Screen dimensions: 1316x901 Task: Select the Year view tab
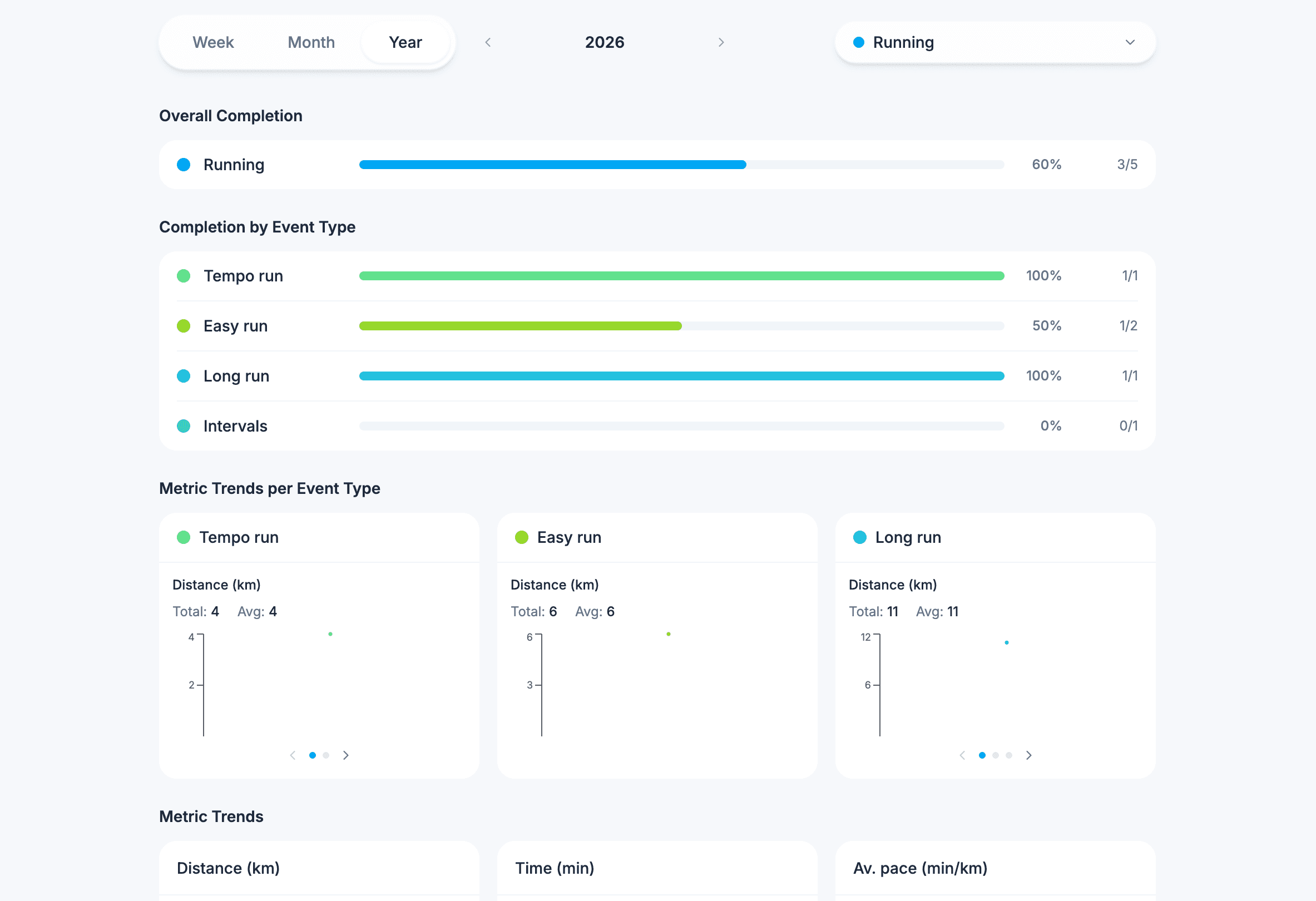click(405, 42)
